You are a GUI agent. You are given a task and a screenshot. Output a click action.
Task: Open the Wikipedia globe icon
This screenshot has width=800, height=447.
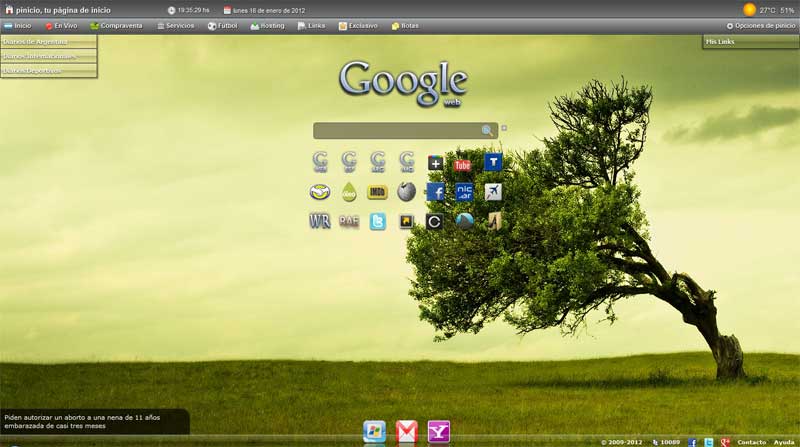click(406, 192)
